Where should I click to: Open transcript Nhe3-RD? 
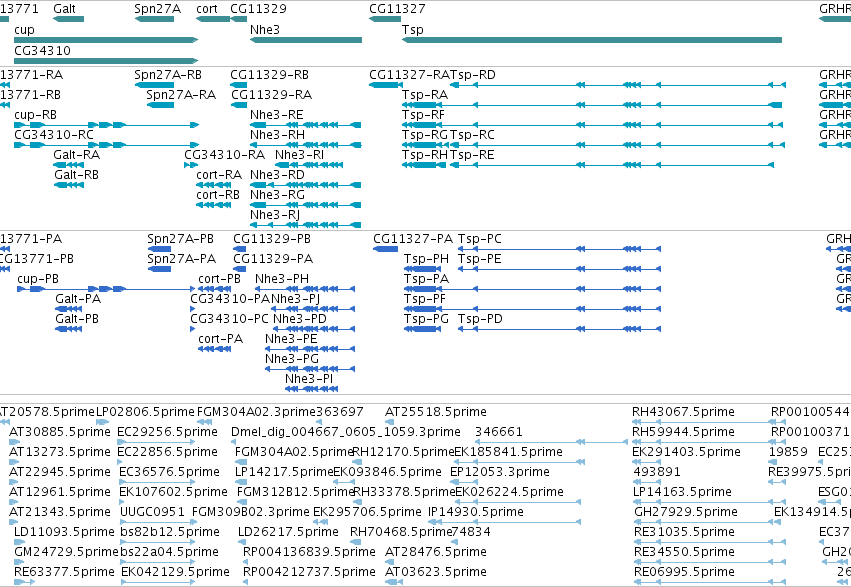[306, 185]
